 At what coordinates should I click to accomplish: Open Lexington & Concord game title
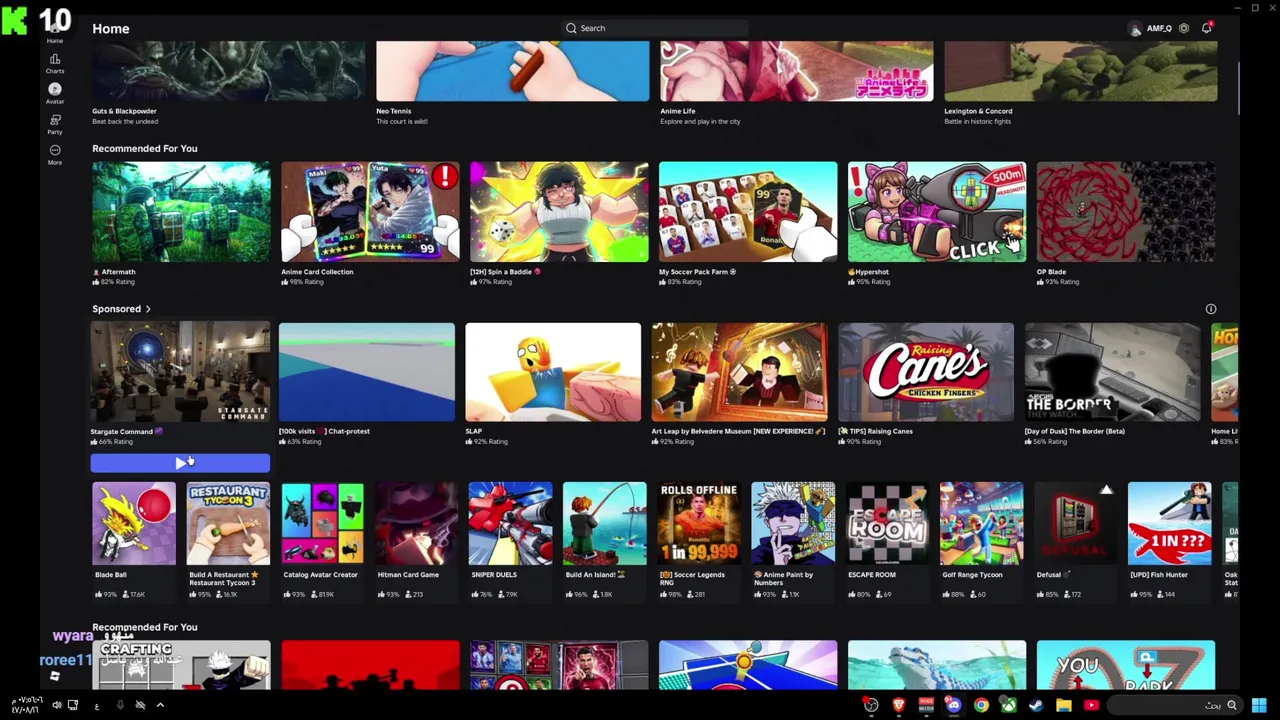tap(978, 111)
